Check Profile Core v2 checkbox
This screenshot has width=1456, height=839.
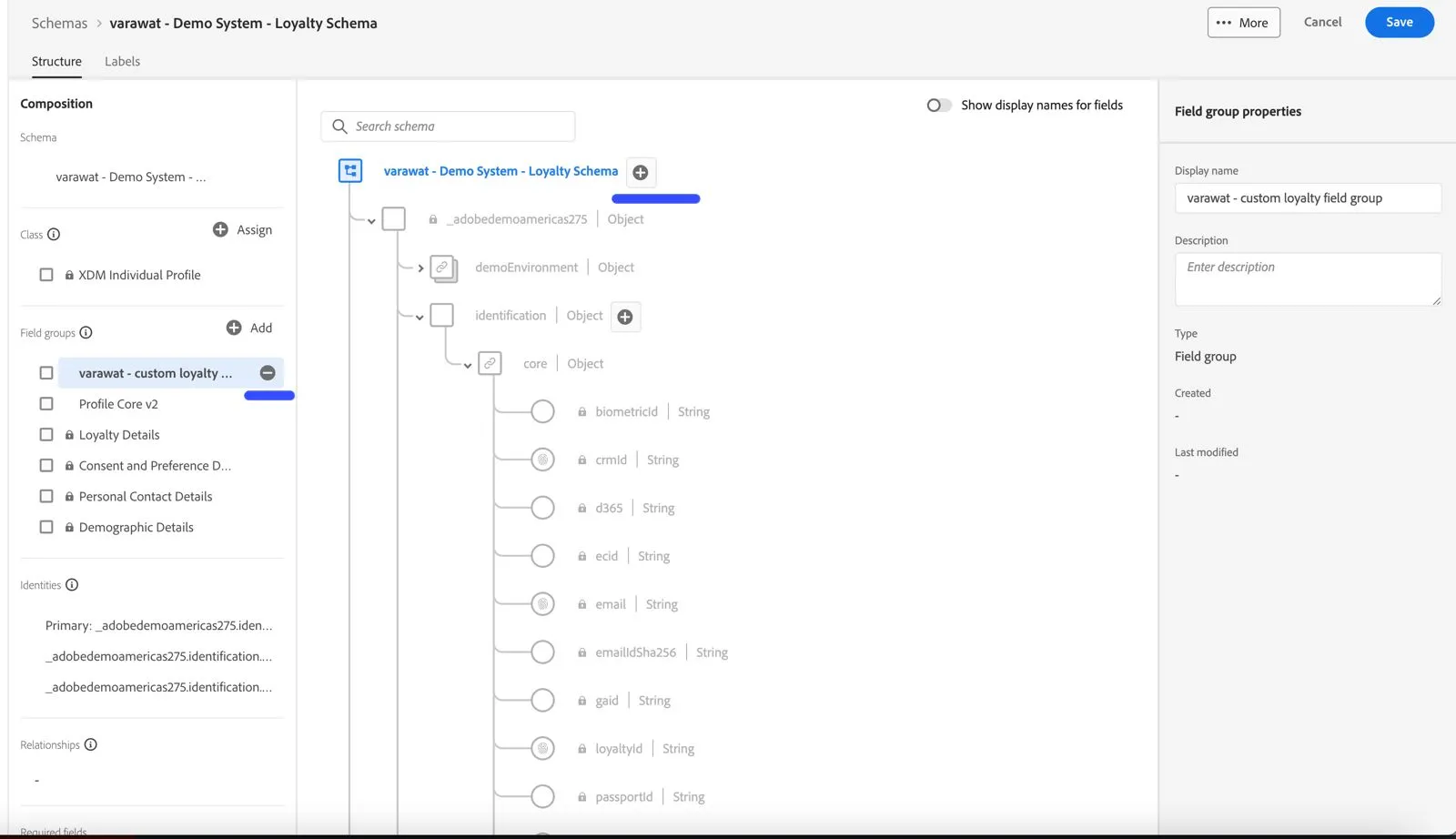[x=46, y=404]
